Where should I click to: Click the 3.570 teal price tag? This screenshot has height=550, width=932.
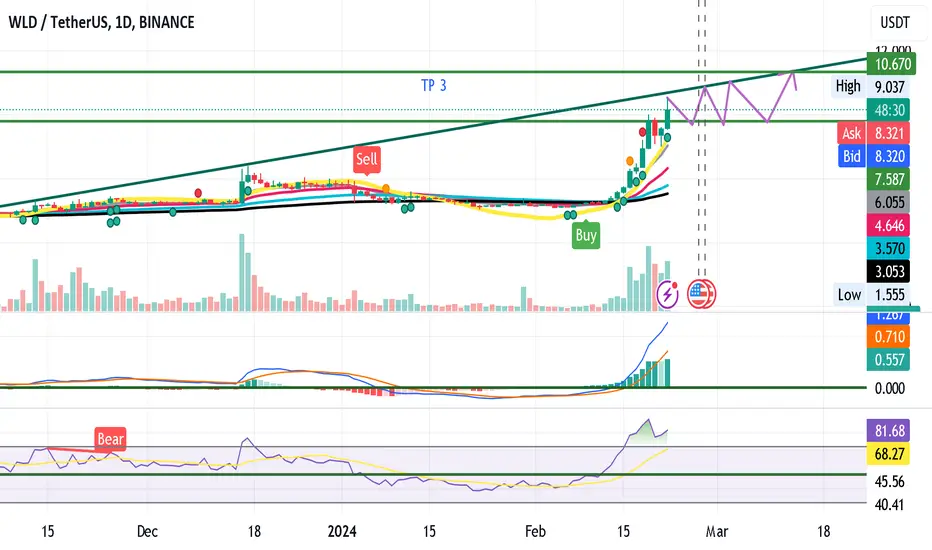(889, 249)
